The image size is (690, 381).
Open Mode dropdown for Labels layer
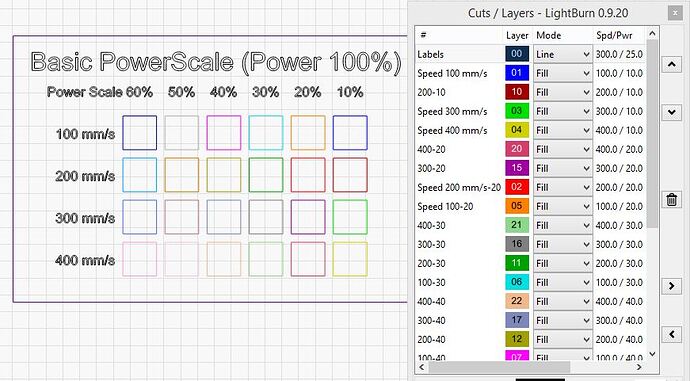(562, 54)
